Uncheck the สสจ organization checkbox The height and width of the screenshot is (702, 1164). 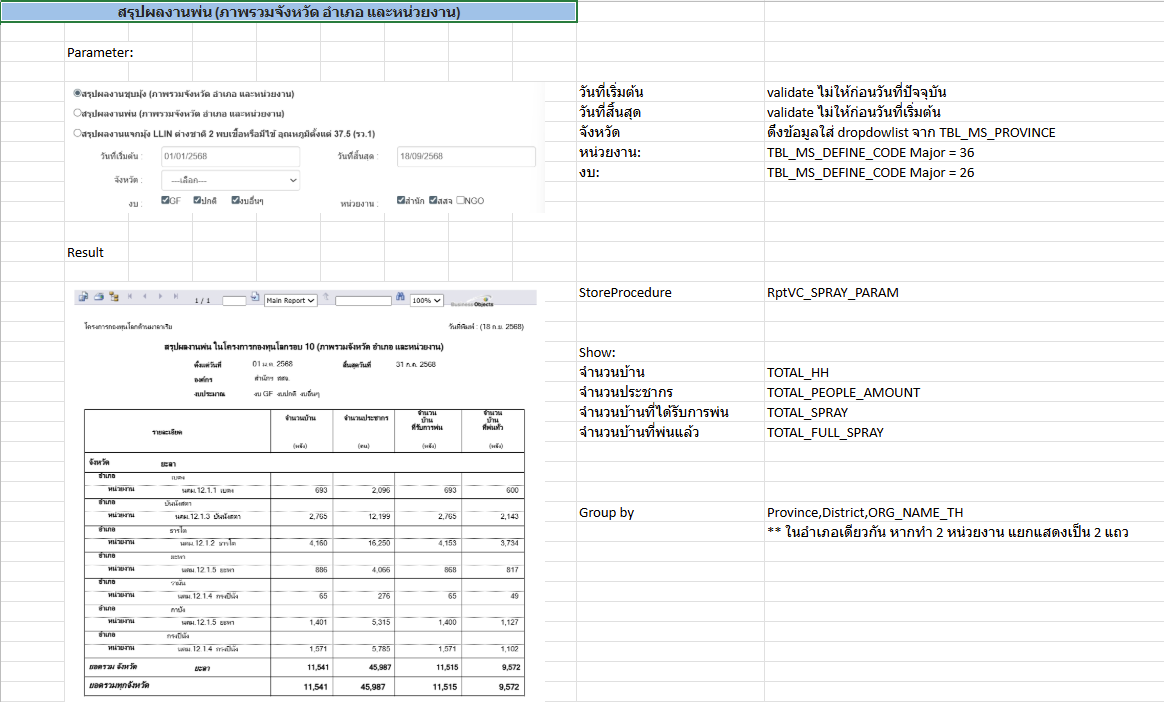433,200
